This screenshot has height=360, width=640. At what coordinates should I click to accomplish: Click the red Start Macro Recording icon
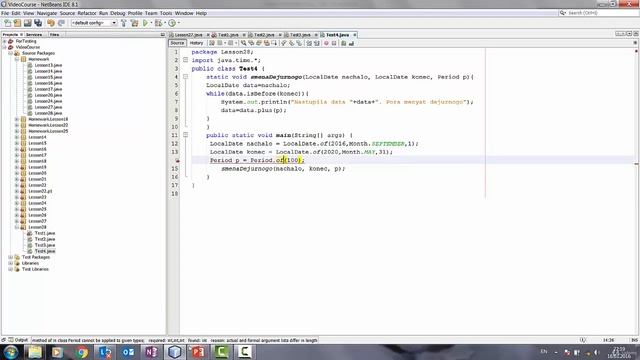(x=326, y=43)
